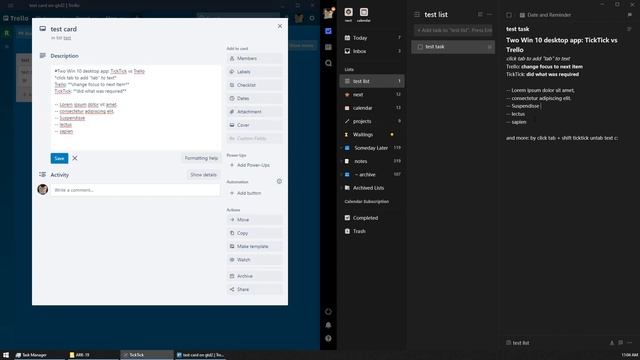Select 'calendar' pinned shortcut at top of TickTick sidebar
This screenshot has width=640, height=360.
pos(364,14)
